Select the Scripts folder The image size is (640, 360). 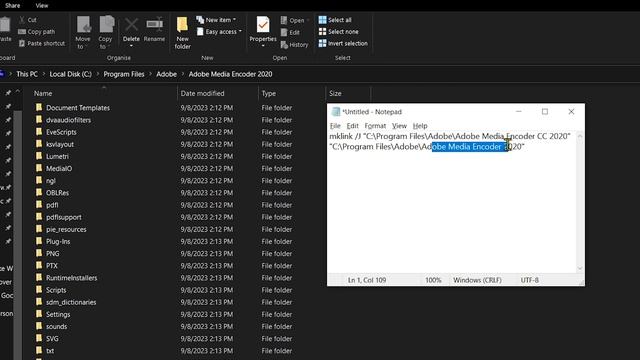point(56,290)
